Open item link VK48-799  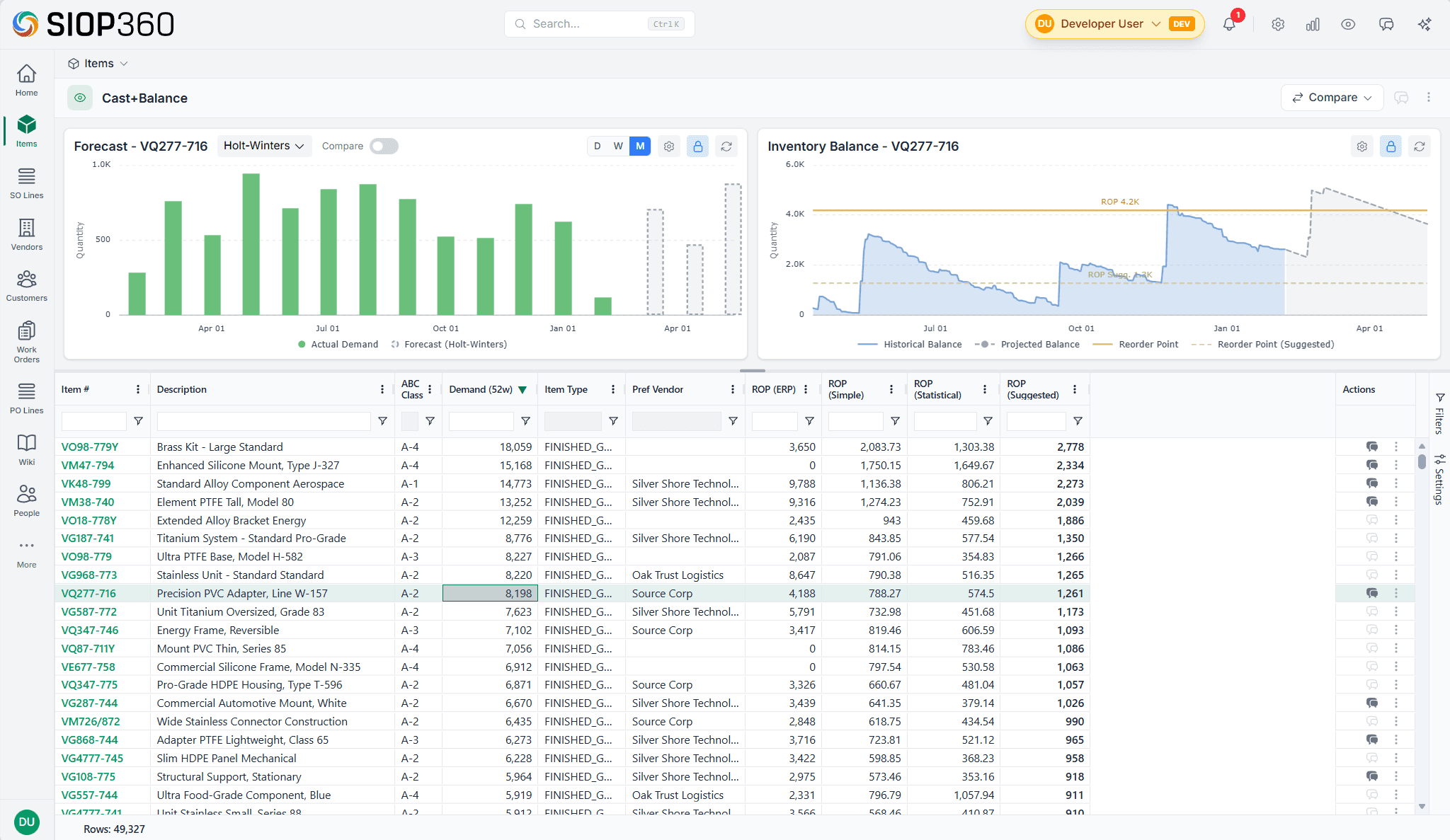click(86, 483)
